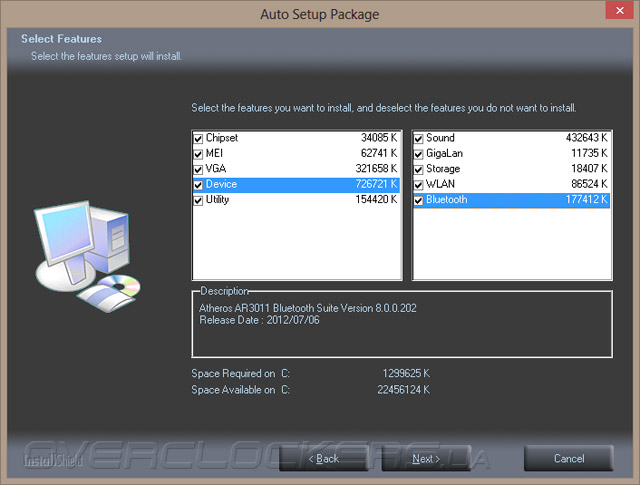The height and width of the screenshot is (485, 640).
Task: Click the 22456124 K space available value
Action: (403, 390)
